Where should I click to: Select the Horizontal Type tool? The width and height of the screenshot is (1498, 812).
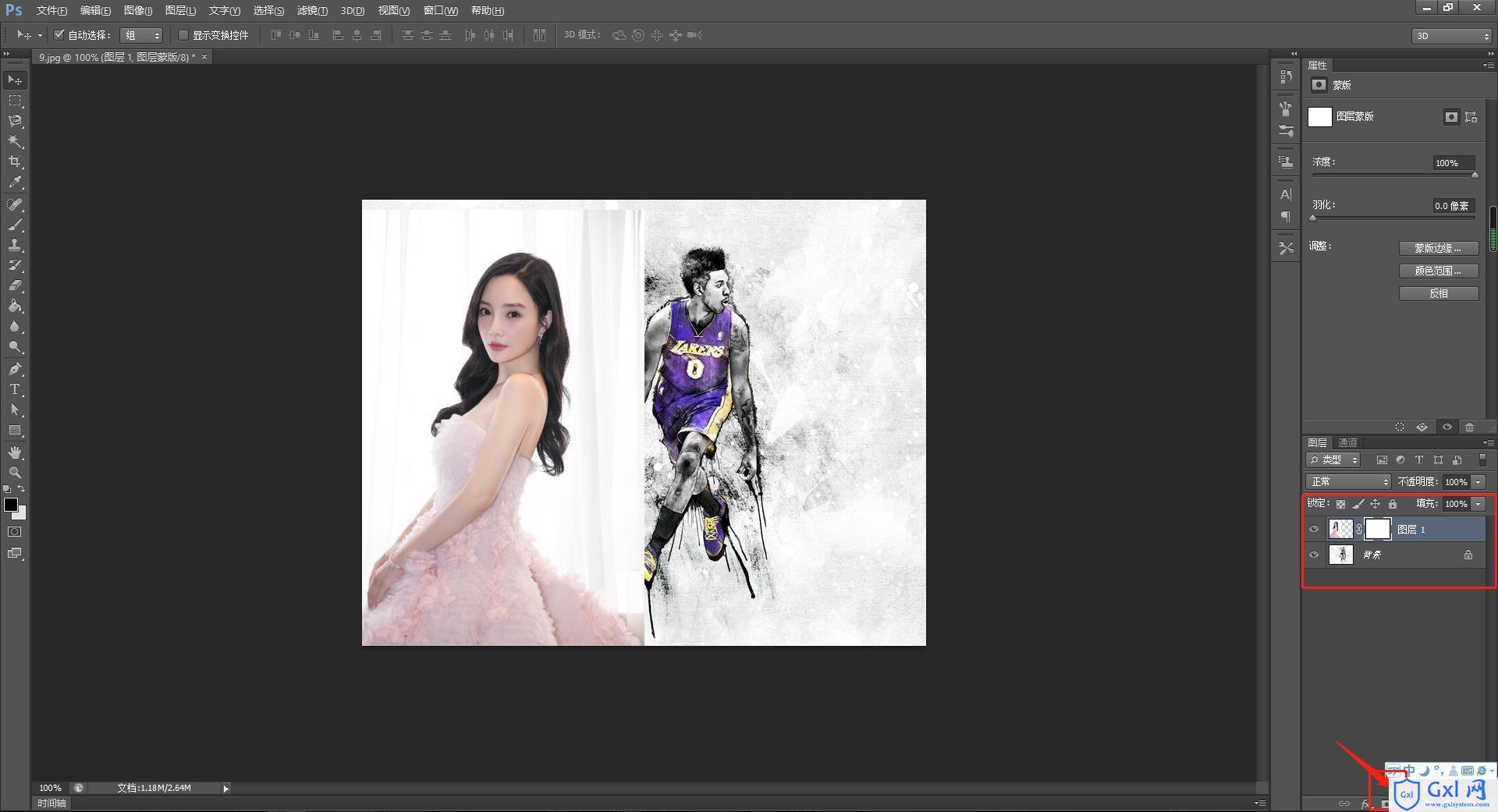coord(15,388)
